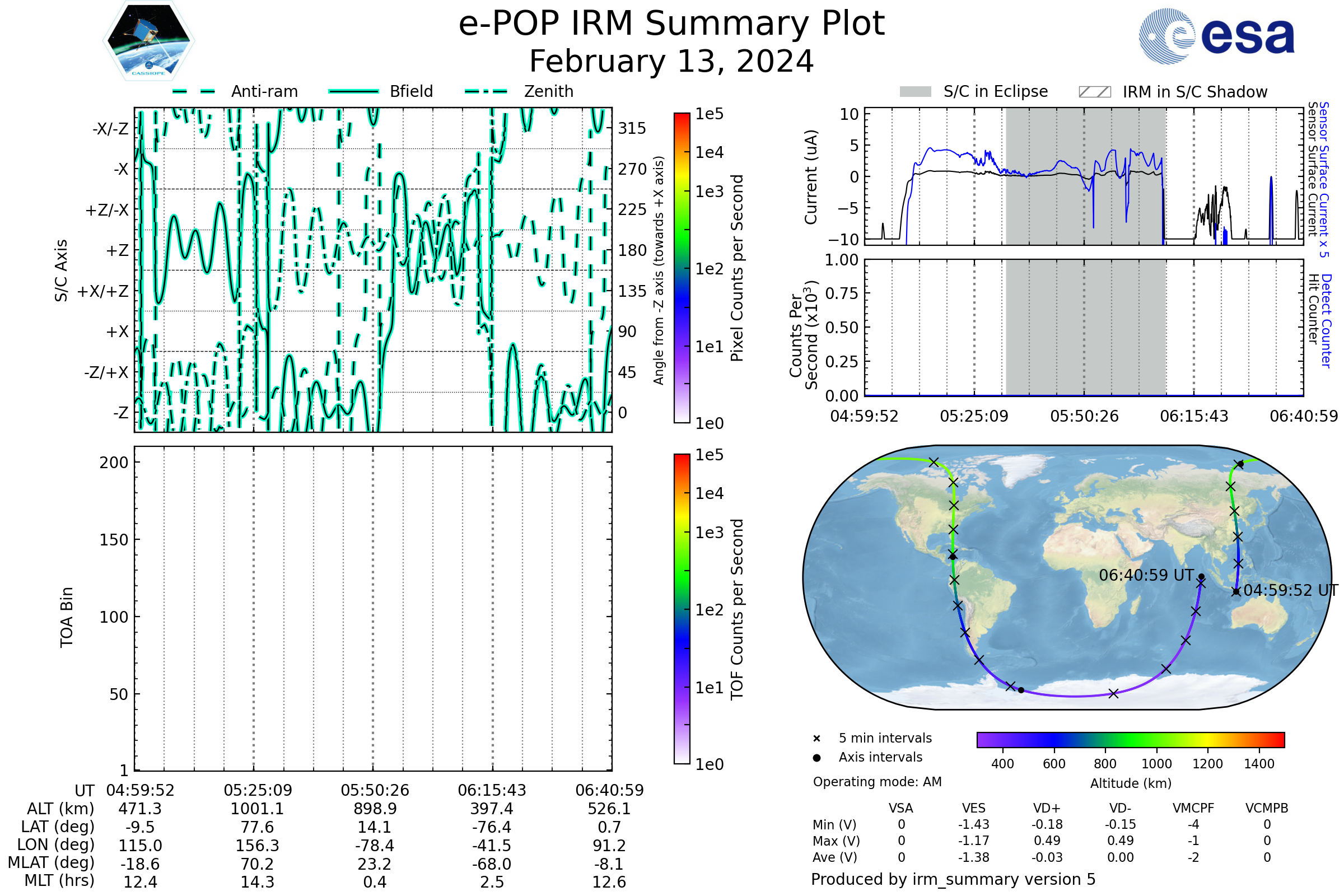Click the Operating mode: AM text

tap(877, 782)
